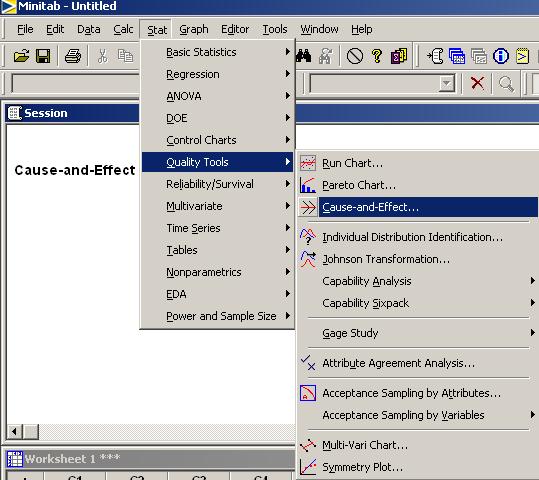
Task: Click the Pareto Chart bar icon
Action: tap(308, 185)
